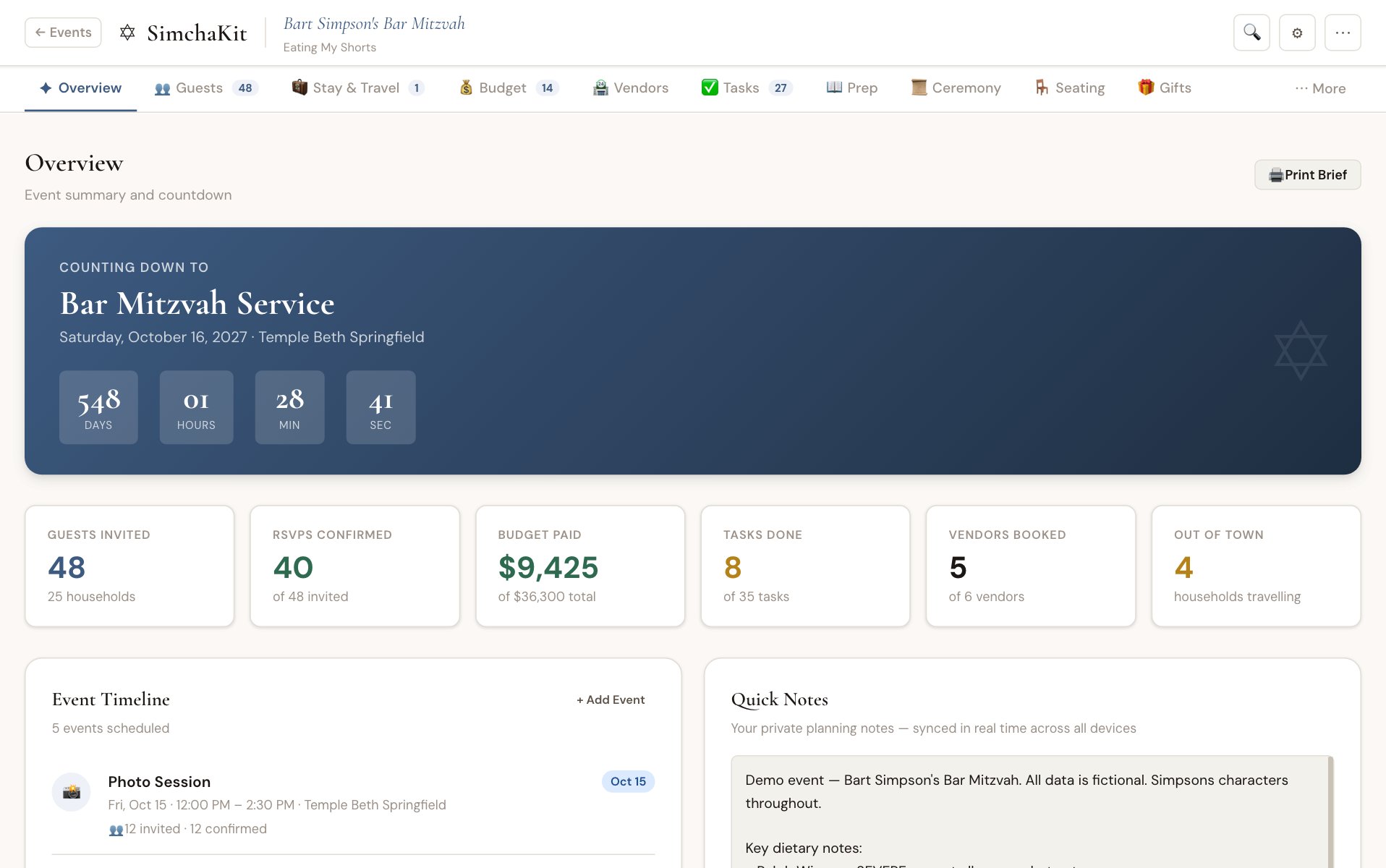The image size is (1386, 868).
Task: Click the 28 Min countdown tile
Action: [x=289, y=407]
